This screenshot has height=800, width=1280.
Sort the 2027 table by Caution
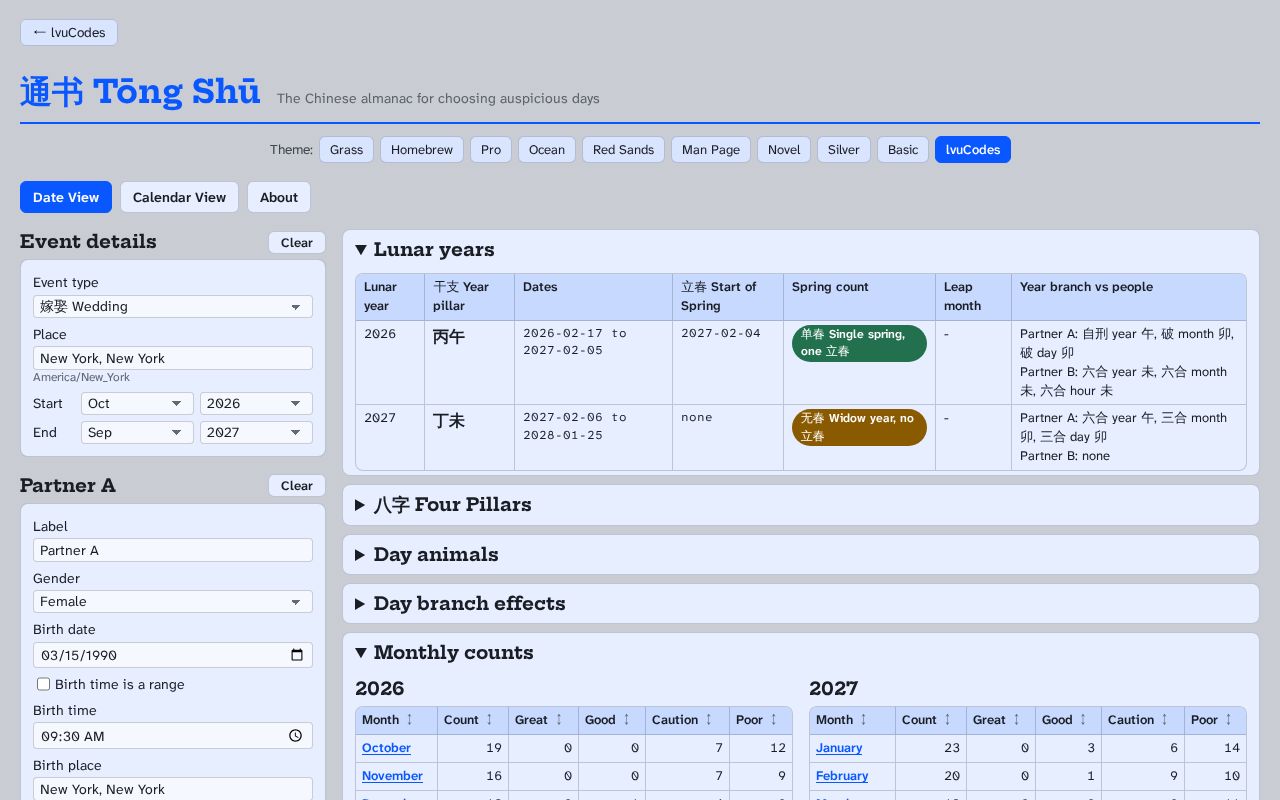click(1143, 720)
